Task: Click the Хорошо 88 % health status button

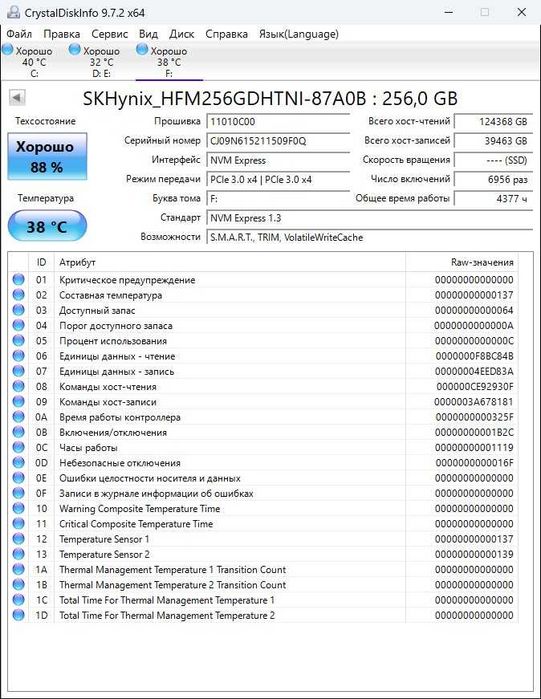Action: click(47, 156)
